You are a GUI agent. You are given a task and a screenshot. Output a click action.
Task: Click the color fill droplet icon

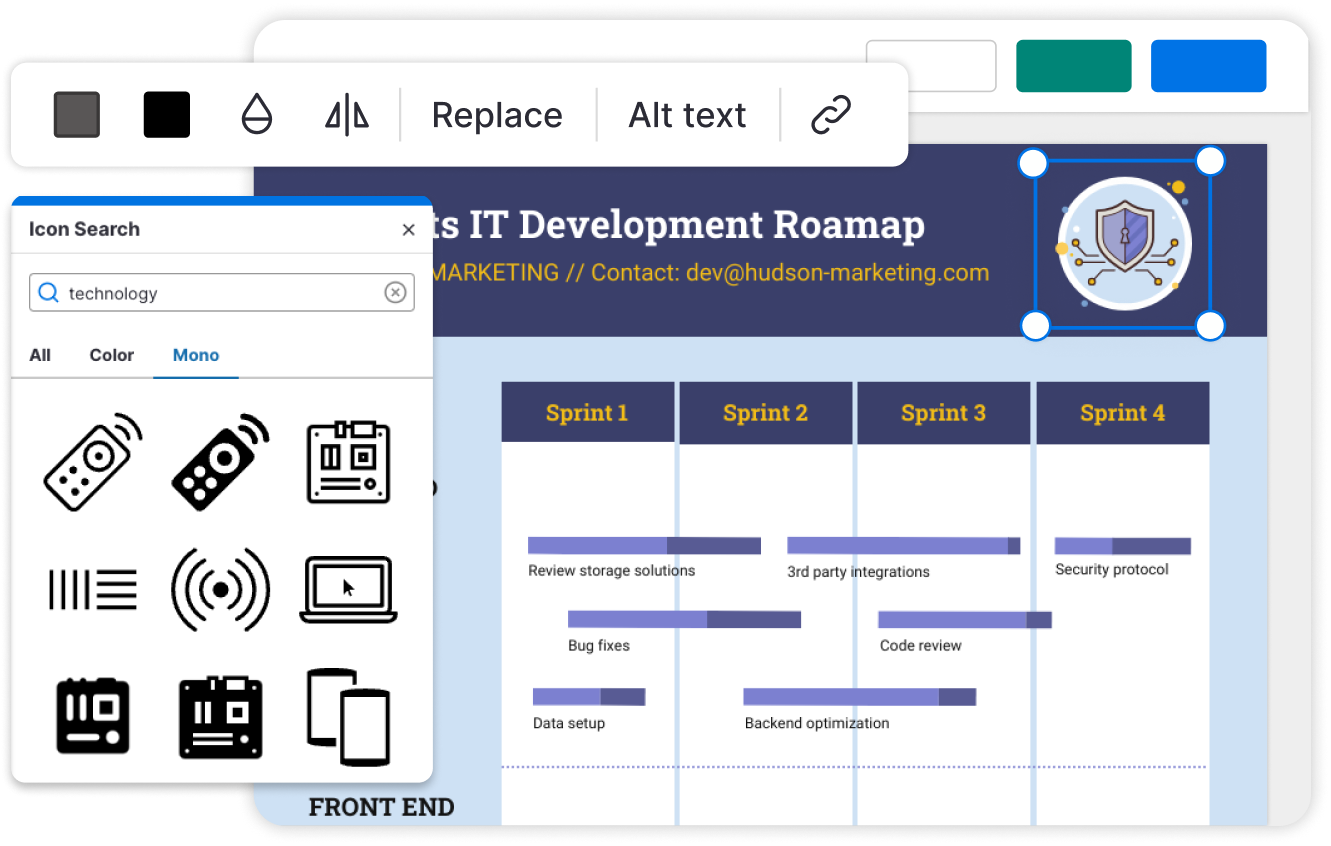[258, 114]
